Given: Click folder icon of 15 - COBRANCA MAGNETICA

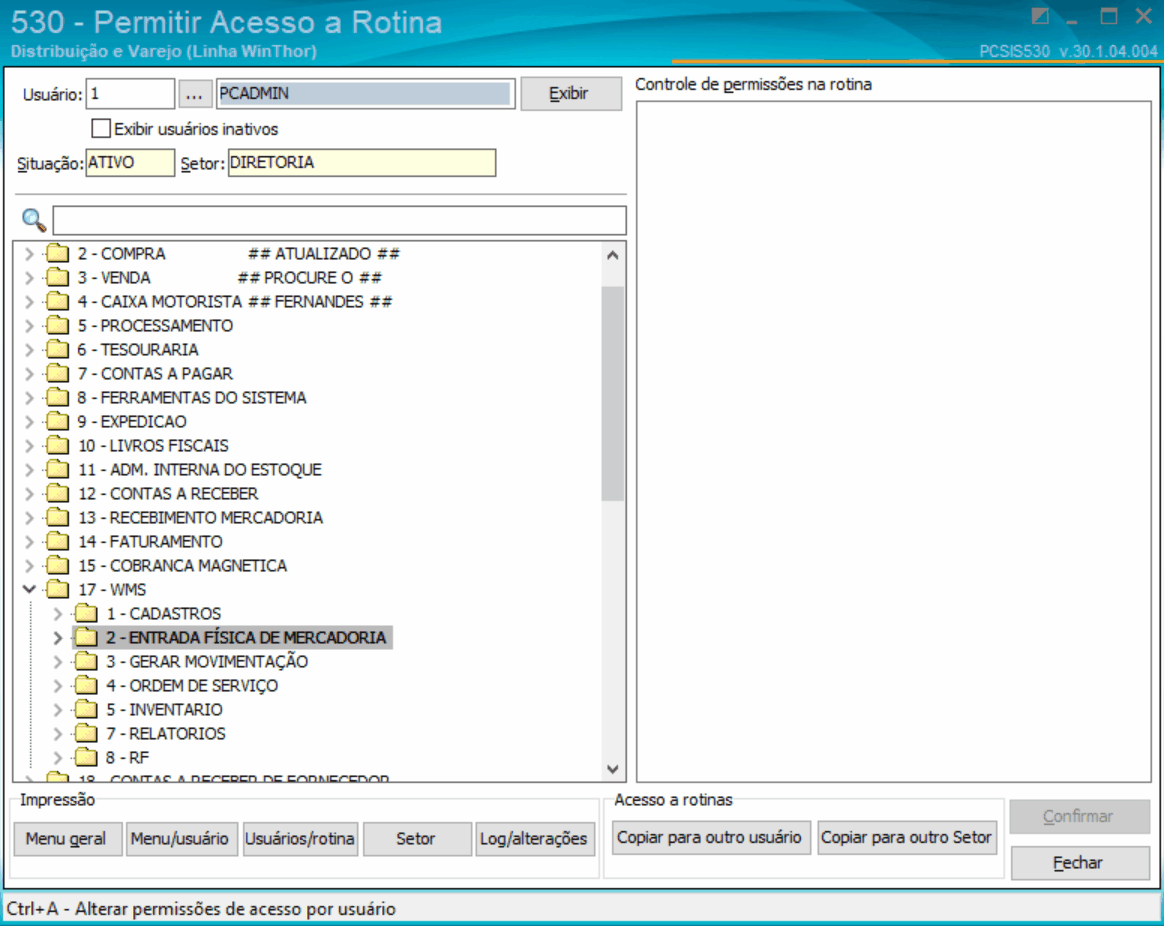Looking at the screenshot, I should [57, 566].
